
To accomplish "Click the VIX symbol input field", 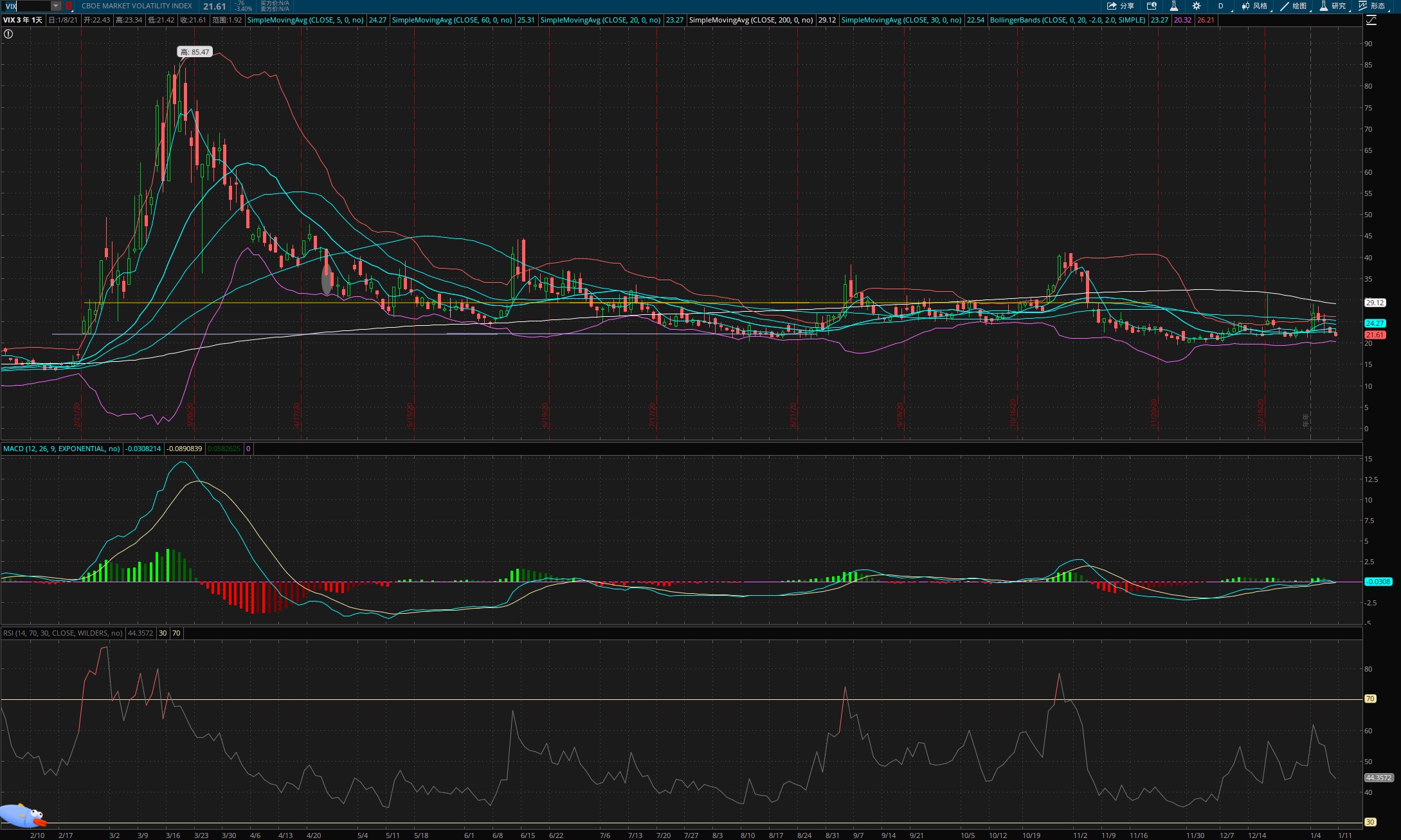I will pyautogui.click(x=26, y=6).
